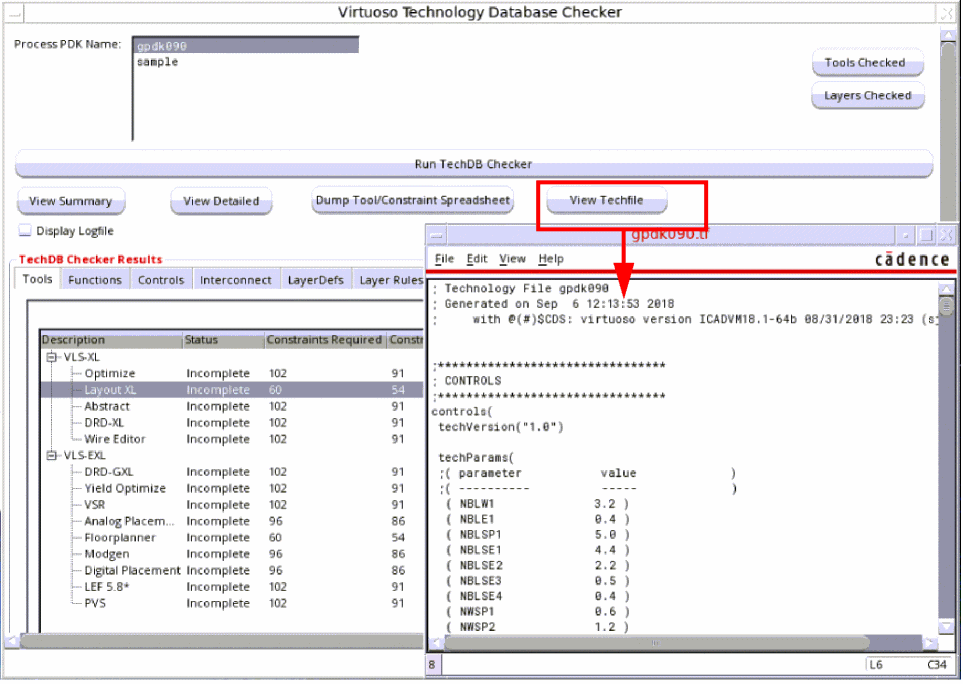
Task: Click the View Detailed button
Action: tap(221, 201)
